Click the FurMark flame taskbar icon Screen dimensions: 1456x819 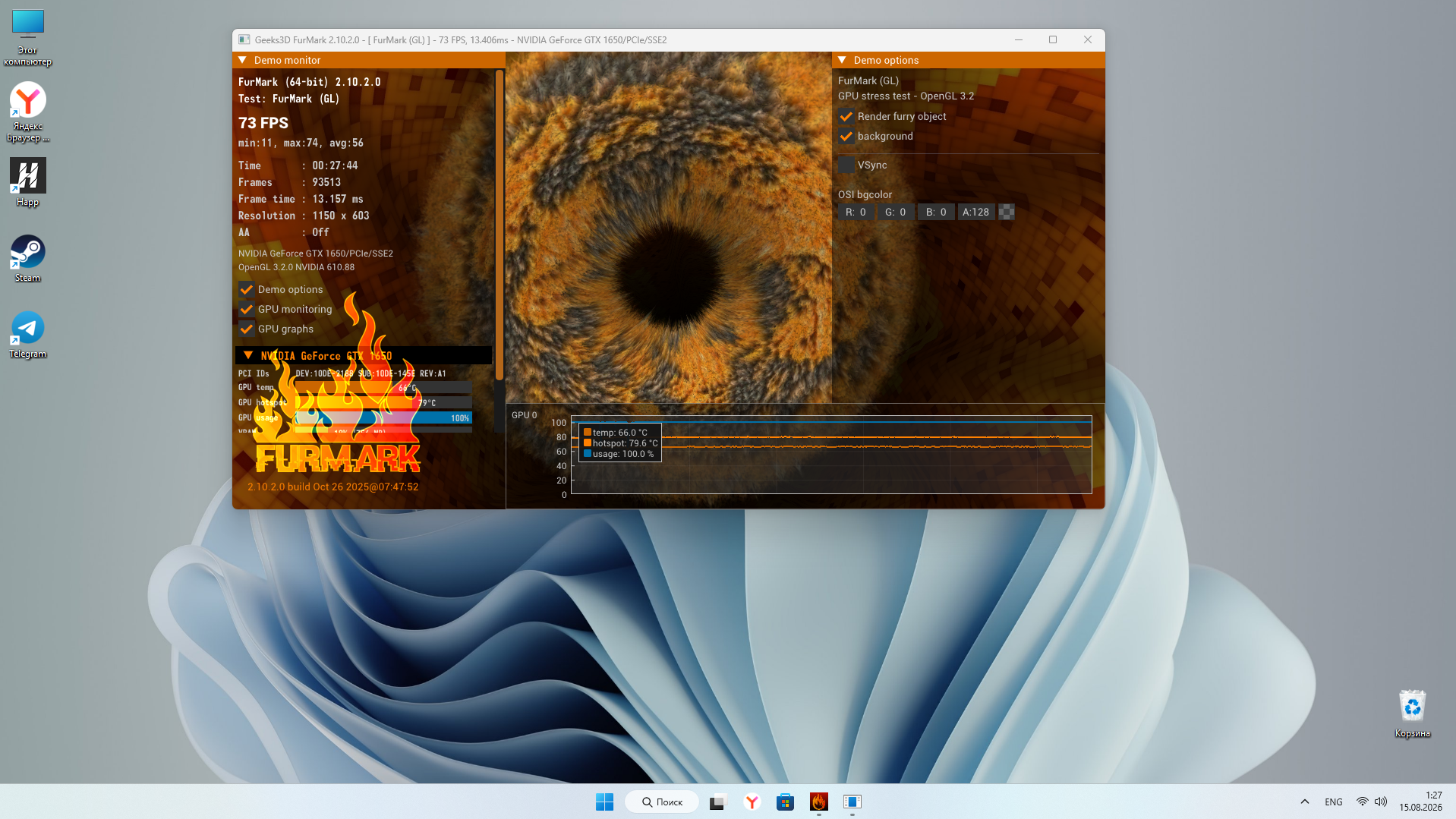point(818,802)
